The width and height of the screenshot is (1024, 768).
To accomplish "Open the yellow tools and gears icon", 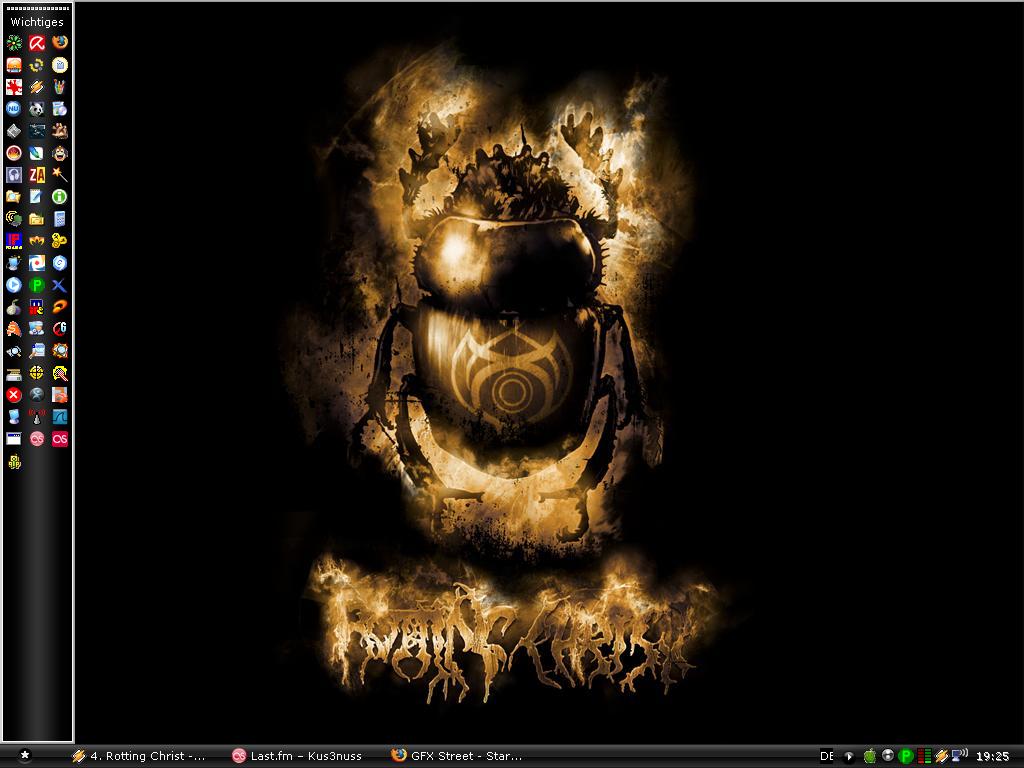I will click(x=59, y=242).
